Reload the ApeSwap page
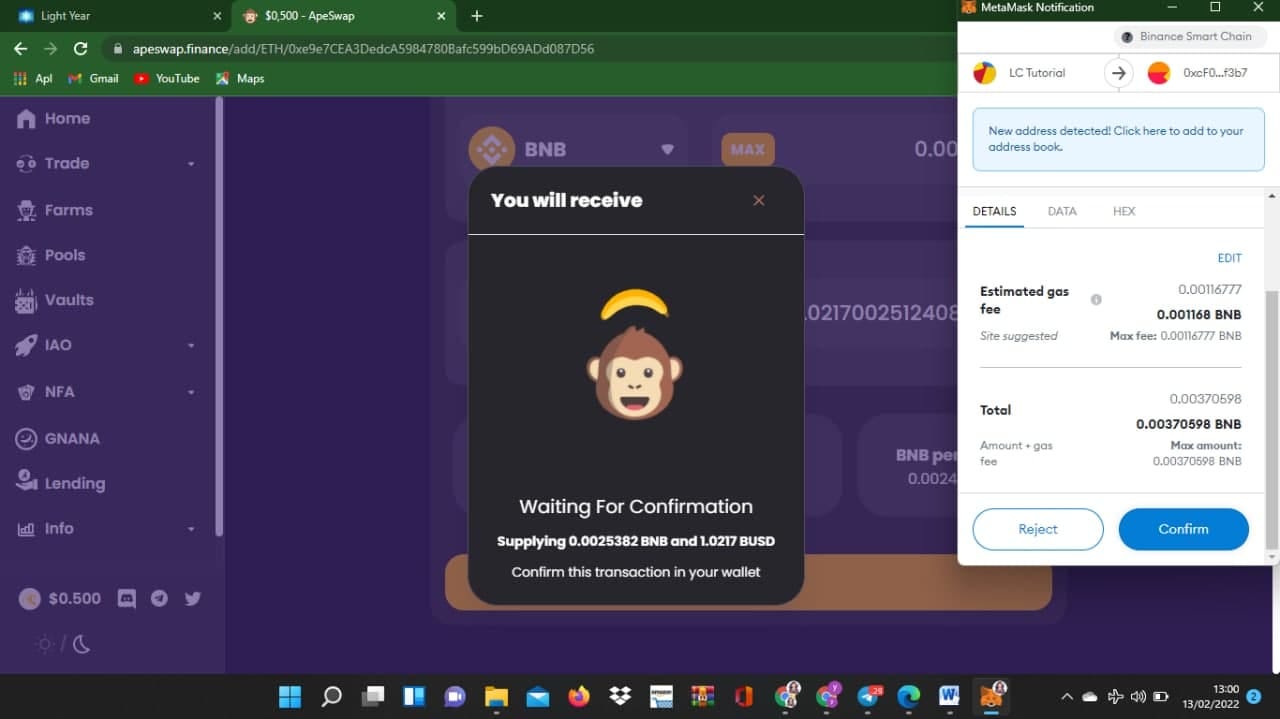1280x719 pixels. tap(81, 48)
